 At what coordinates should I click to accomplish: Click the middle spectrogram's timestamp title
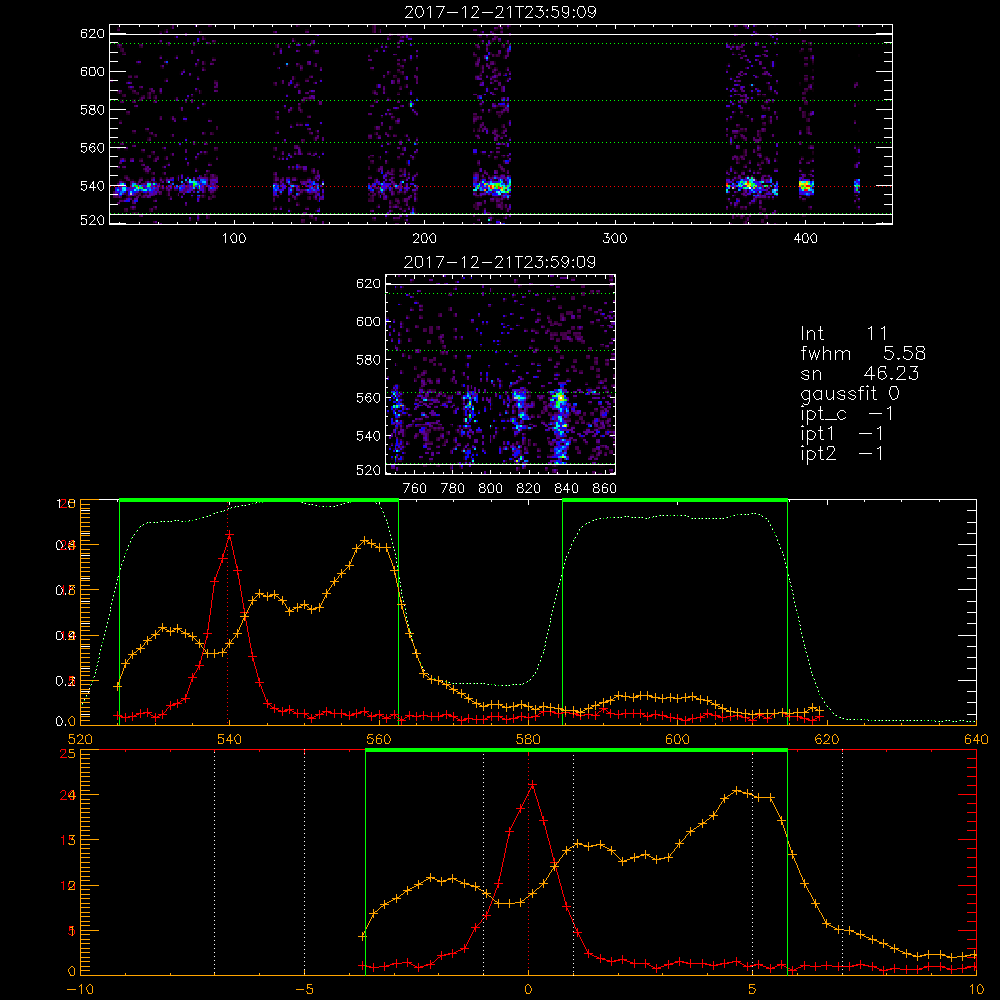tap(501, 262)
